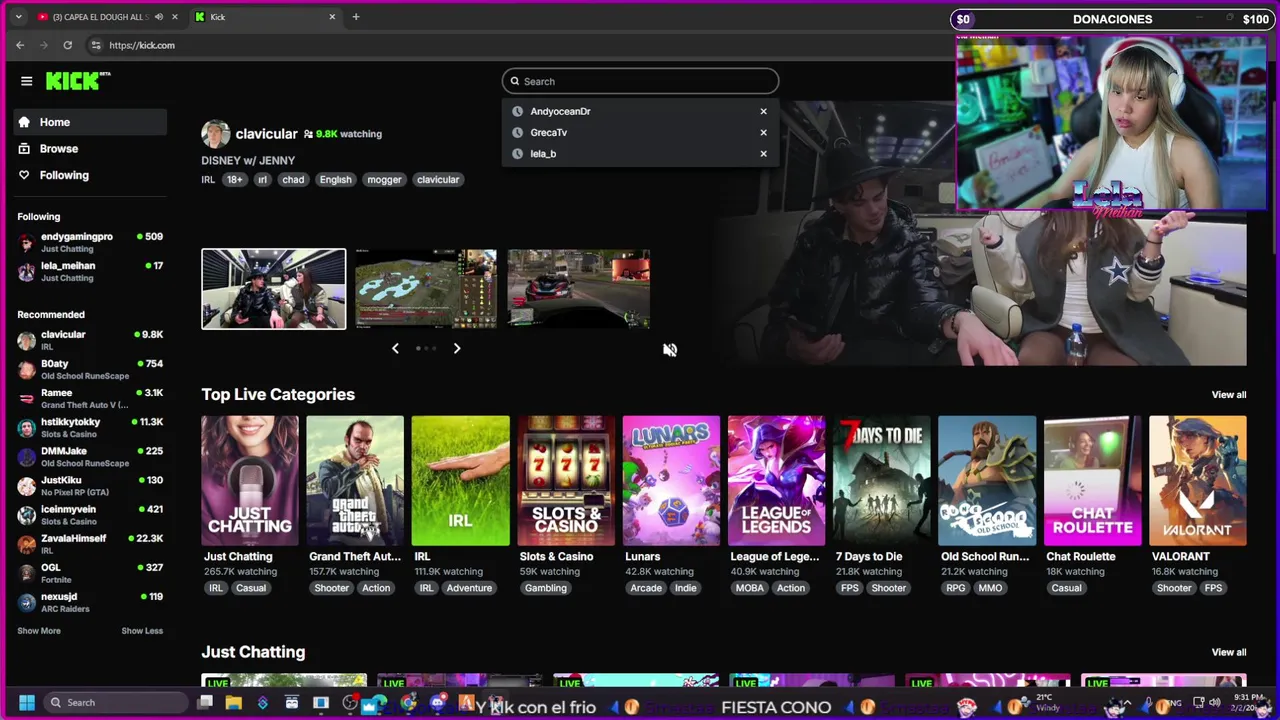The height and width of the screenshot is (720, 1280).
Task: Open Slots & Casino category card
Action: click(566, 481)
